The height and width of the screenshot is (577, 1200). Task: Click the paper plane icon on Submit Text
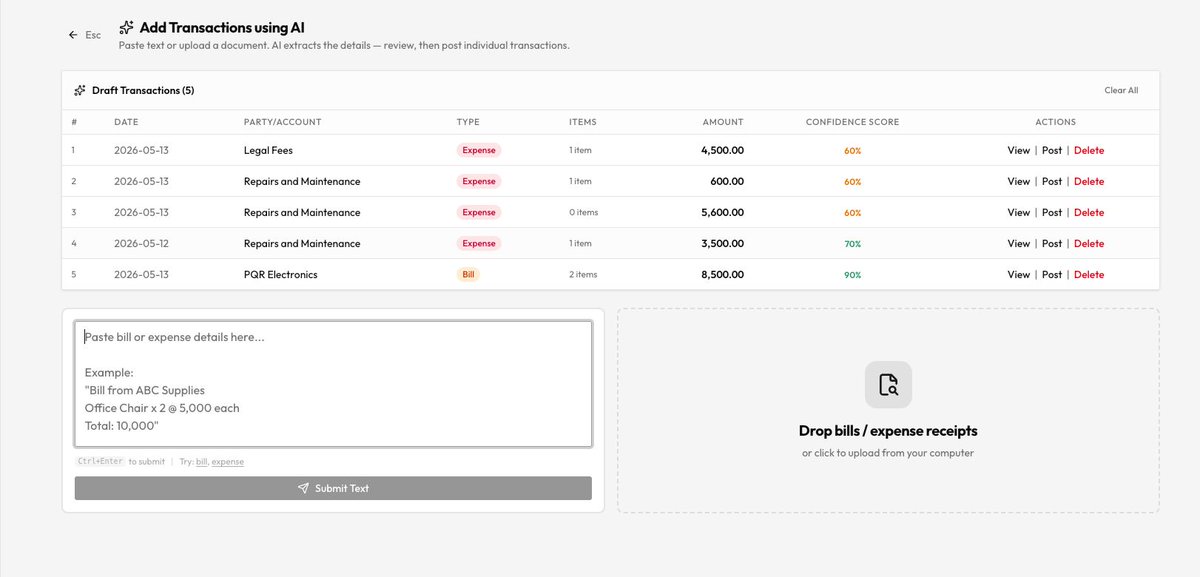[303, 488]
